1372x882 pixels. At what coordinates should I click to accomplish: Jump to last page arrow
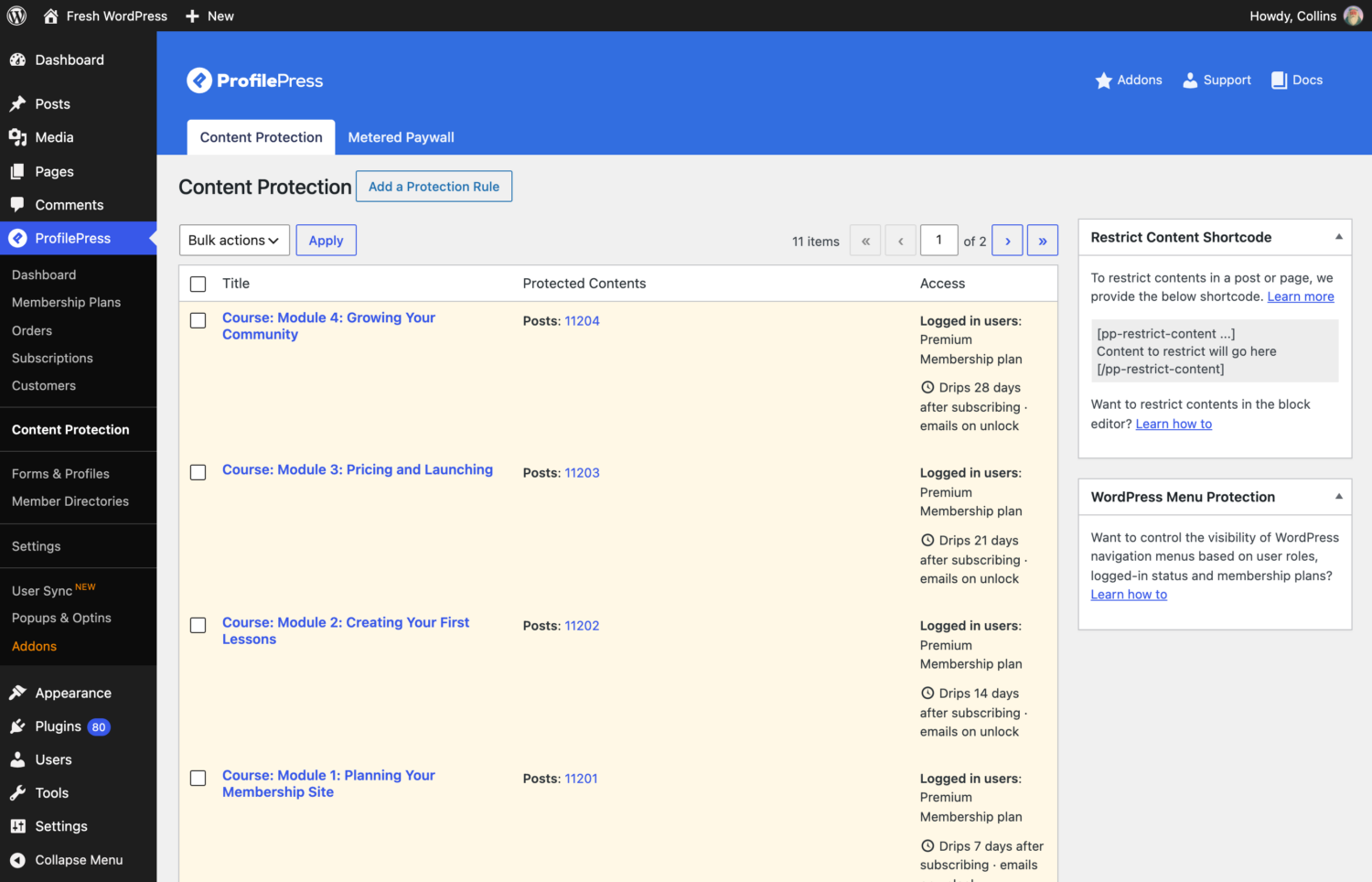pyautogui.click(x=1043, y=241)
